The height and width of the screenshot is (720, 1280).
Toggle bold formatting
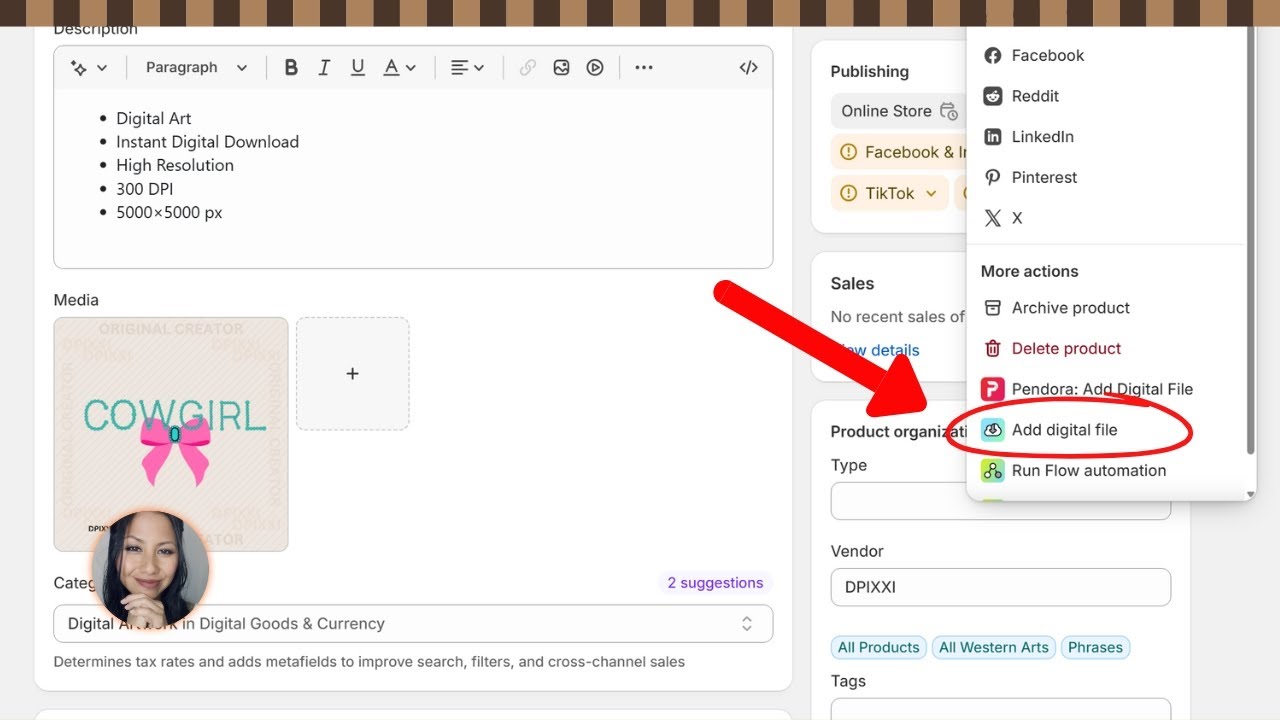coord(291,68)
